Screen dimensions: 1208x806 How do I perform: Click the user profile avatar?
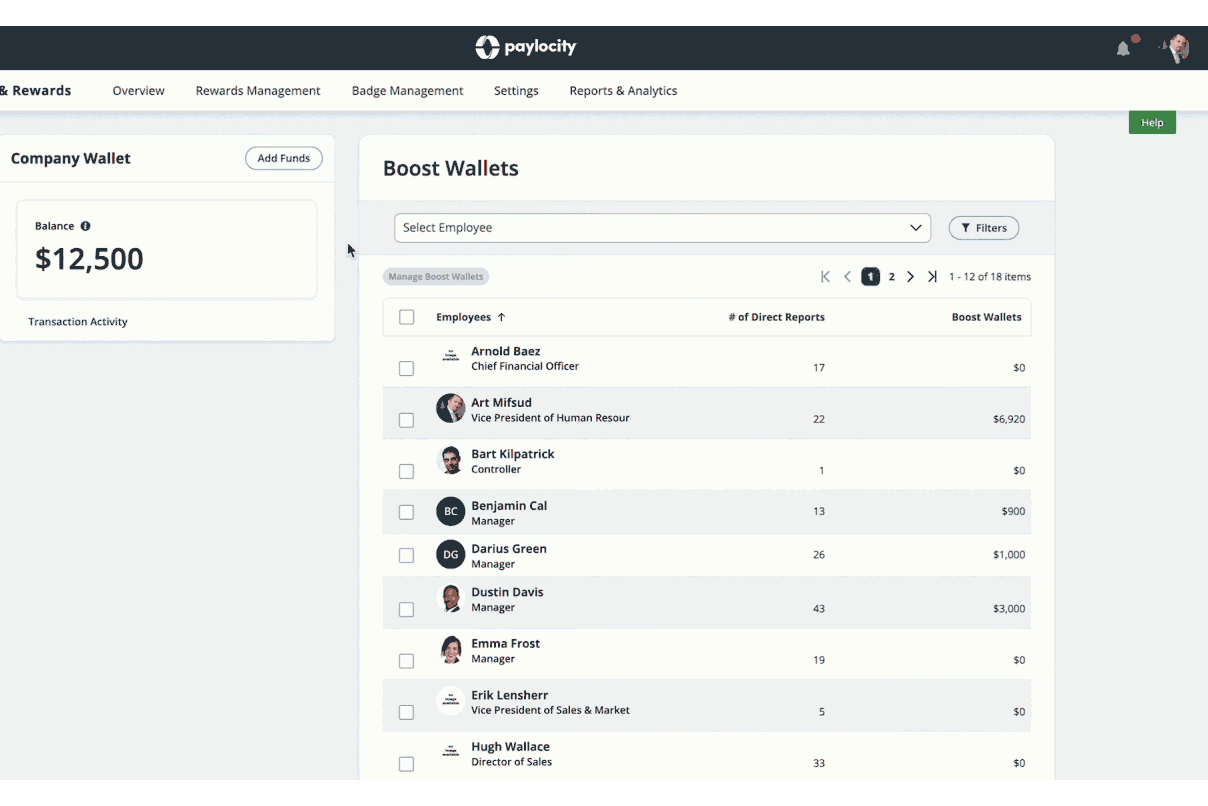[1176, 47]
